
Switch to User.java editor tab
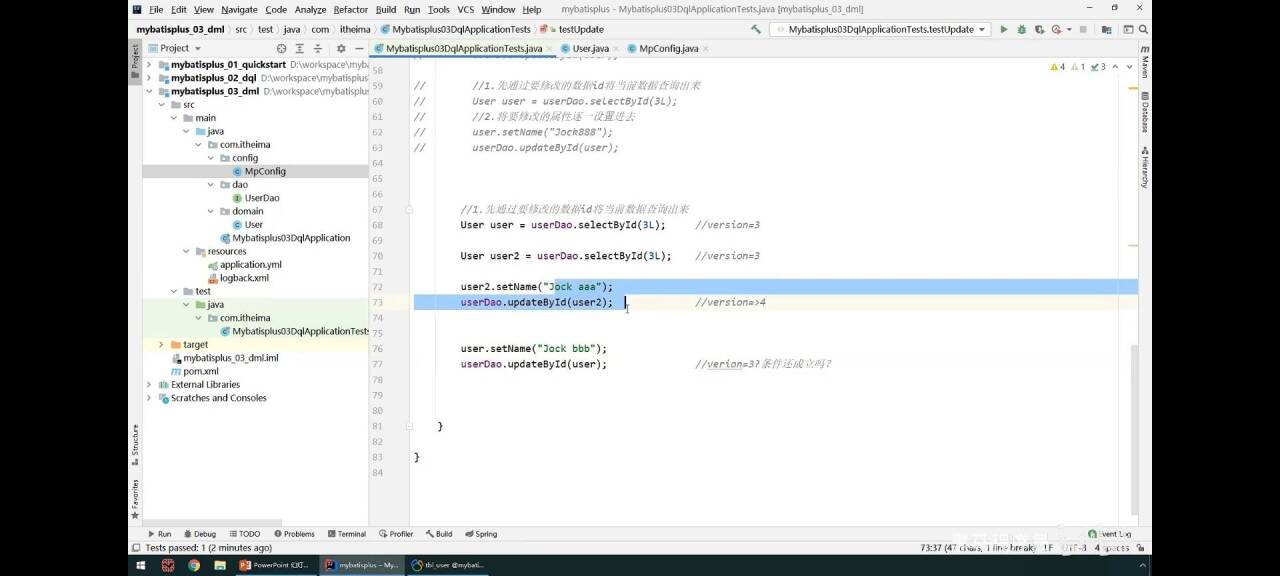coord(590,48)
